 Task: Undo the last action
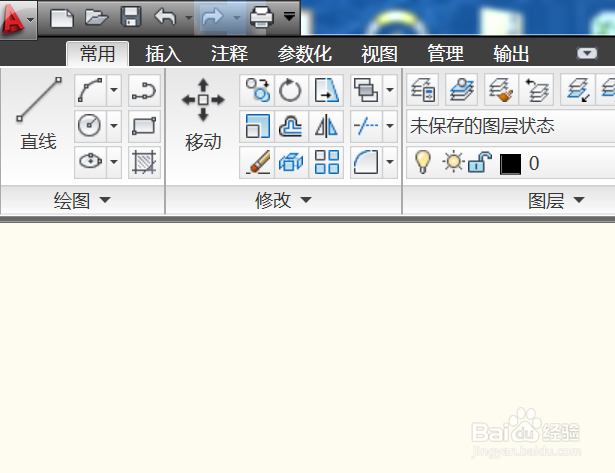click(x=165, y=18)
